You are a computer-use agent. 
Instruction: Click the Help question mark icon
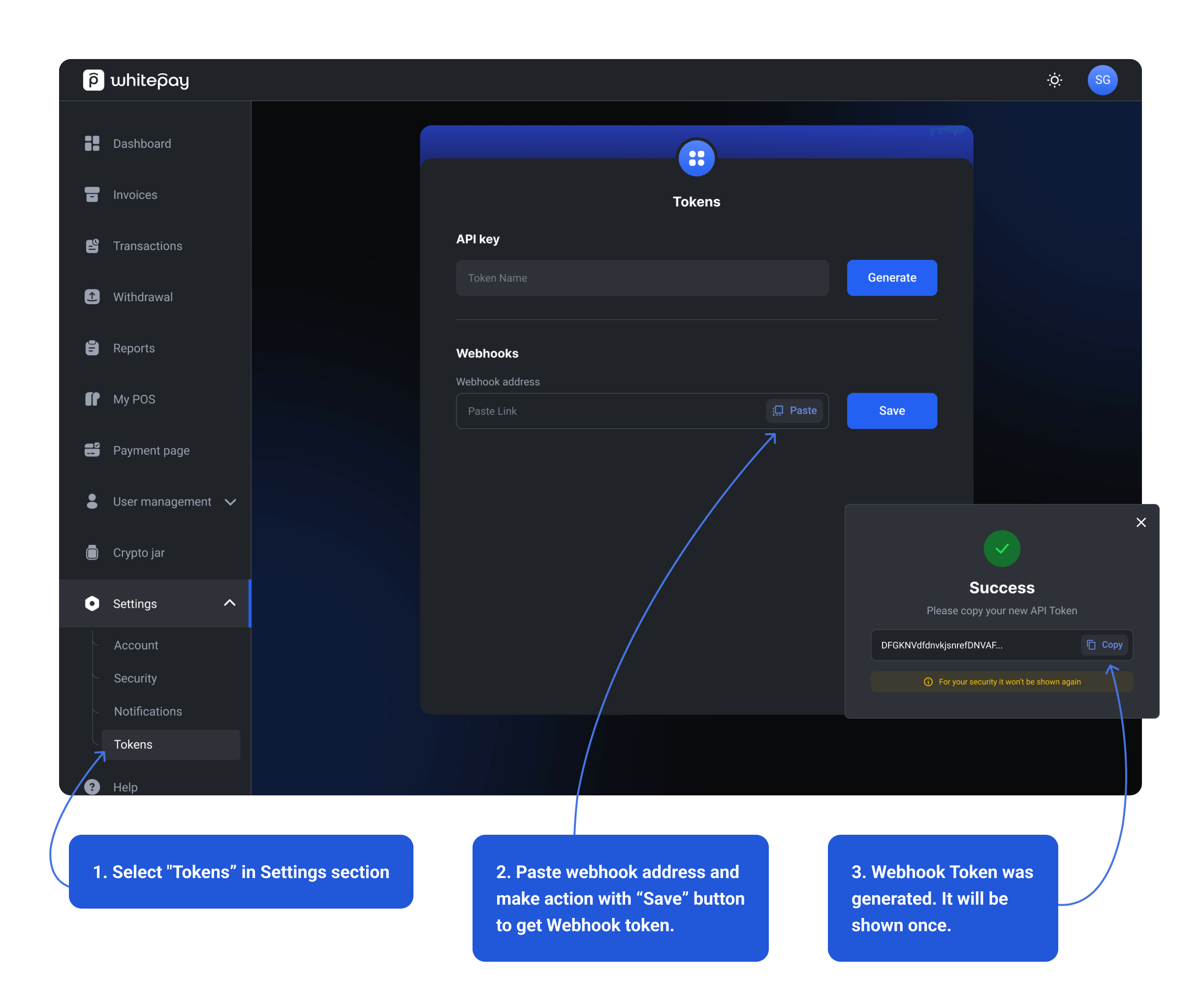92,787
